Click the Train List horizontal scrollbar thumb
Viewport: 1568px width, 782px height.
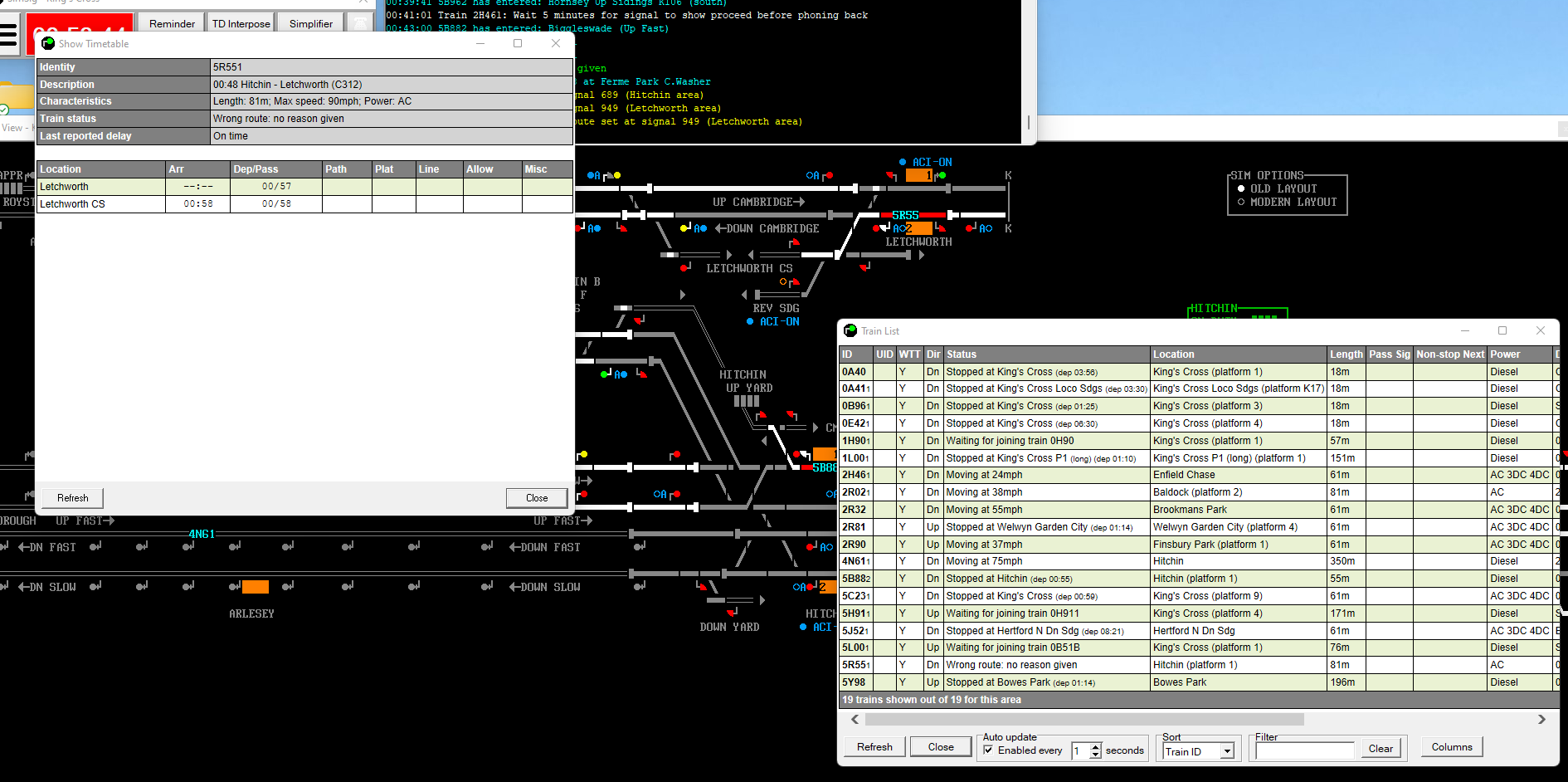coord(1083,719)
